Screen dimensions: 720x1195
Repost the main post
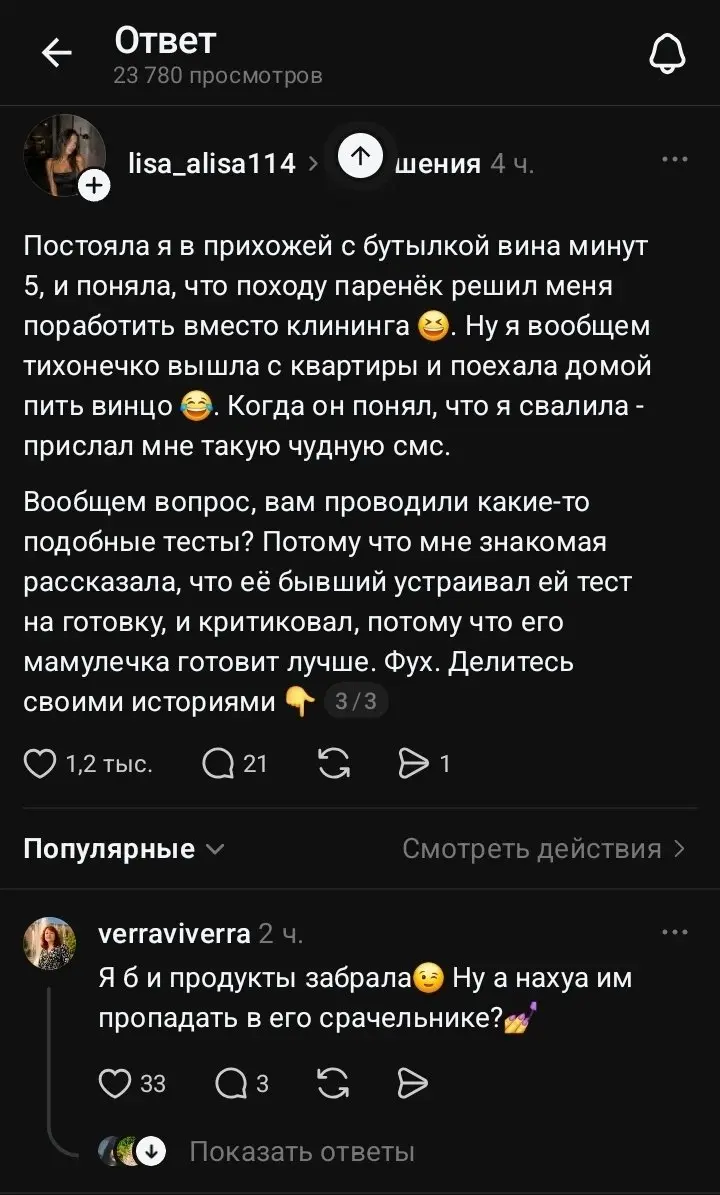coord(334,764)
